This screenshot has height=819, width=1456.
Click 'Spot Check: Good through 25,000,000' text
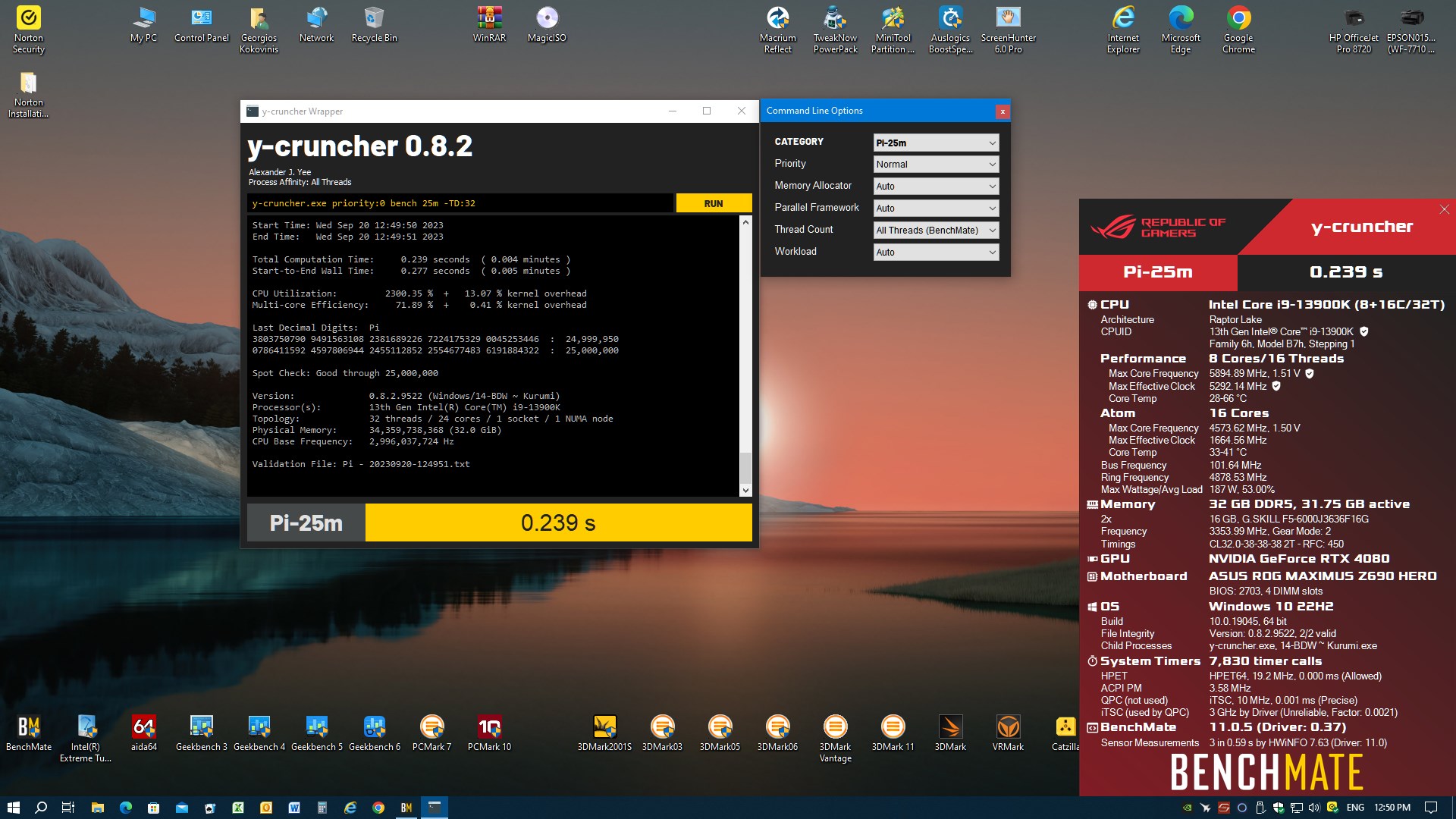pos(345,373)
